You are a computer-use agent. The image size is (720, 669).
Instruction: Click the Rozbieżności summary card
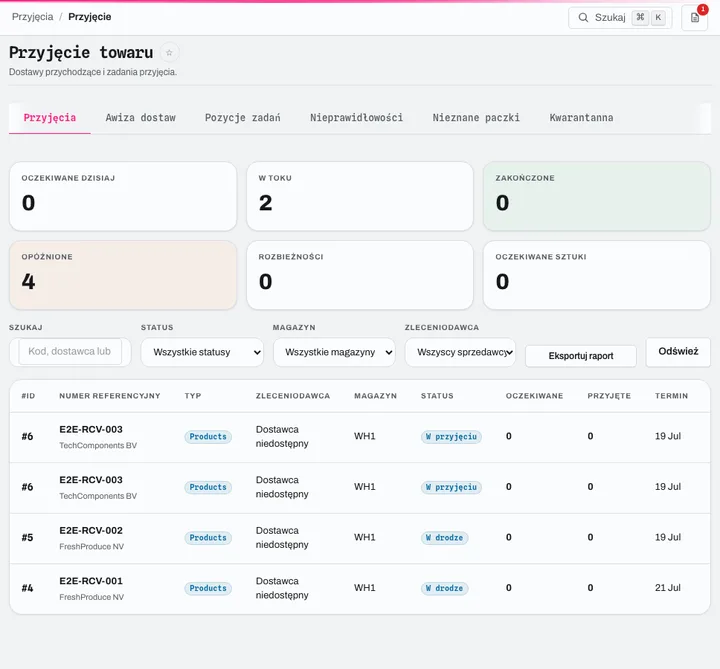360,275
